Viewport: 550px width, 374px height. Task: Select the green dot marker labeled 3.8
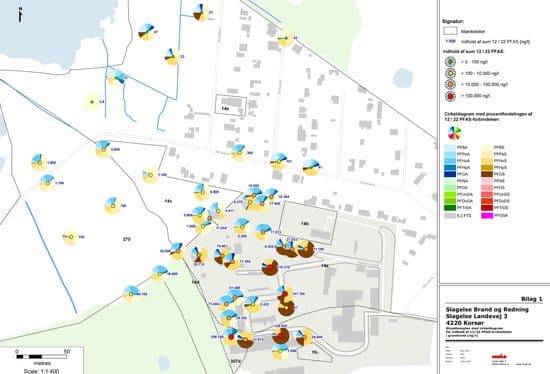point(92,102)
